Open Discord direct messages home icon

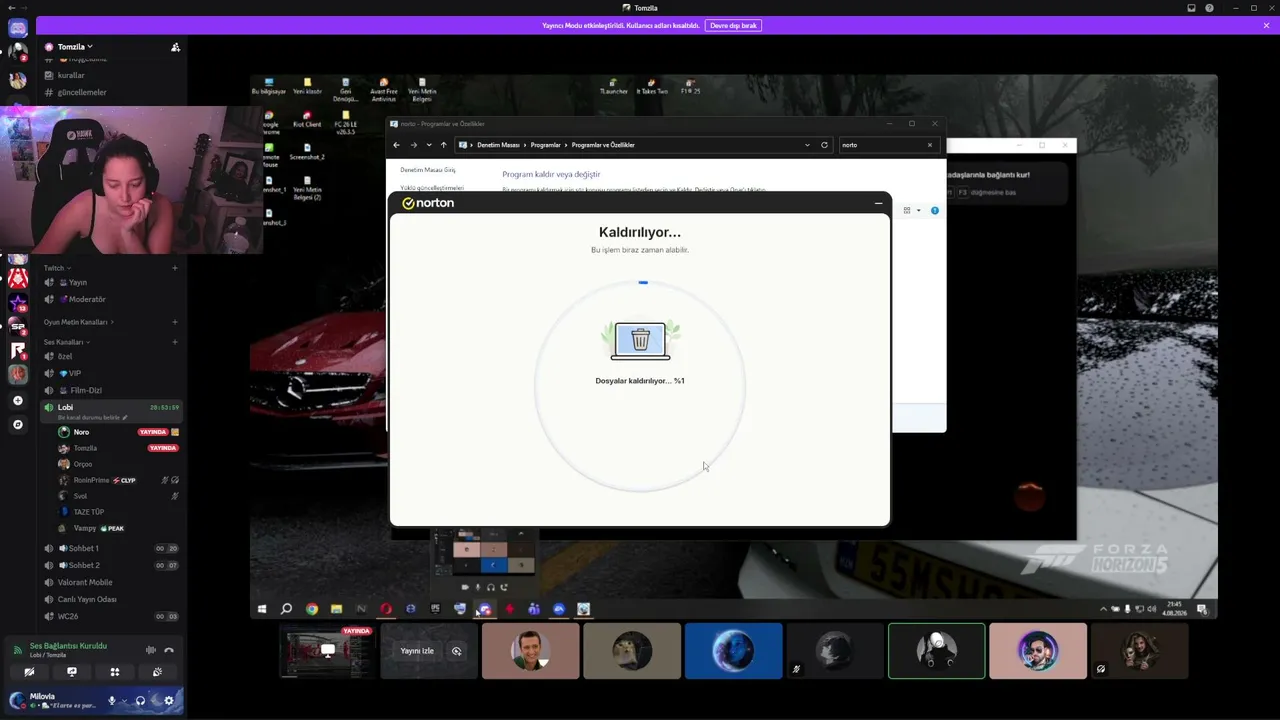click(x=17, y=28)
